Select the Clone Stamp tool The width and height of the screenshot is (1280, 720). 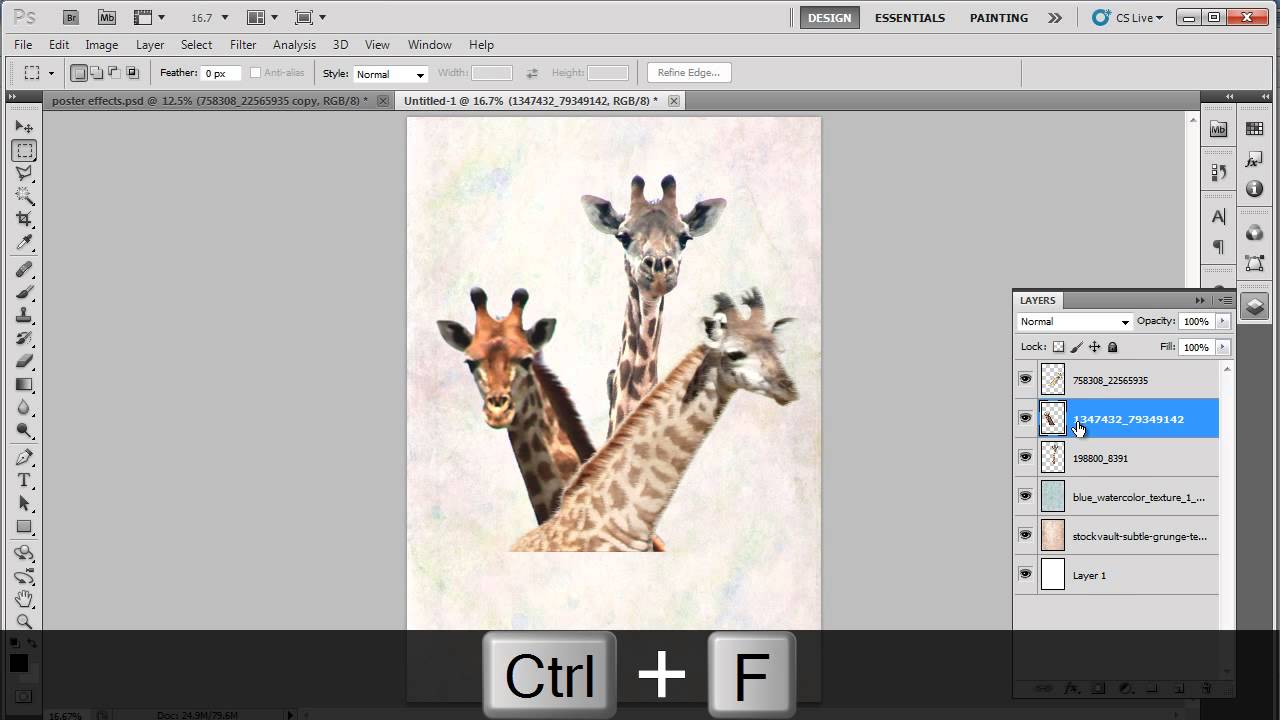pyautogui.click(x=25, y=316)
